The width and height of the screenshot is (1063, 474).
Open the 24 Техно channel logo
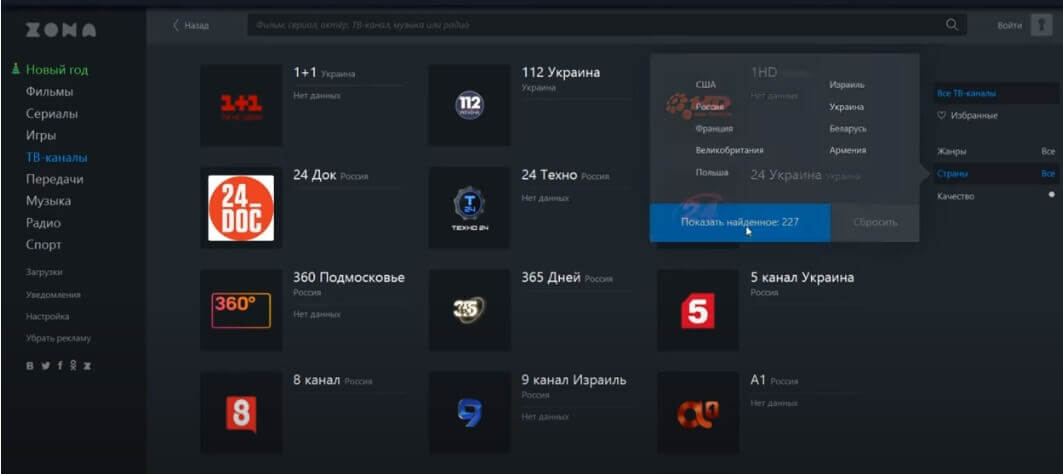coord(469,208)
